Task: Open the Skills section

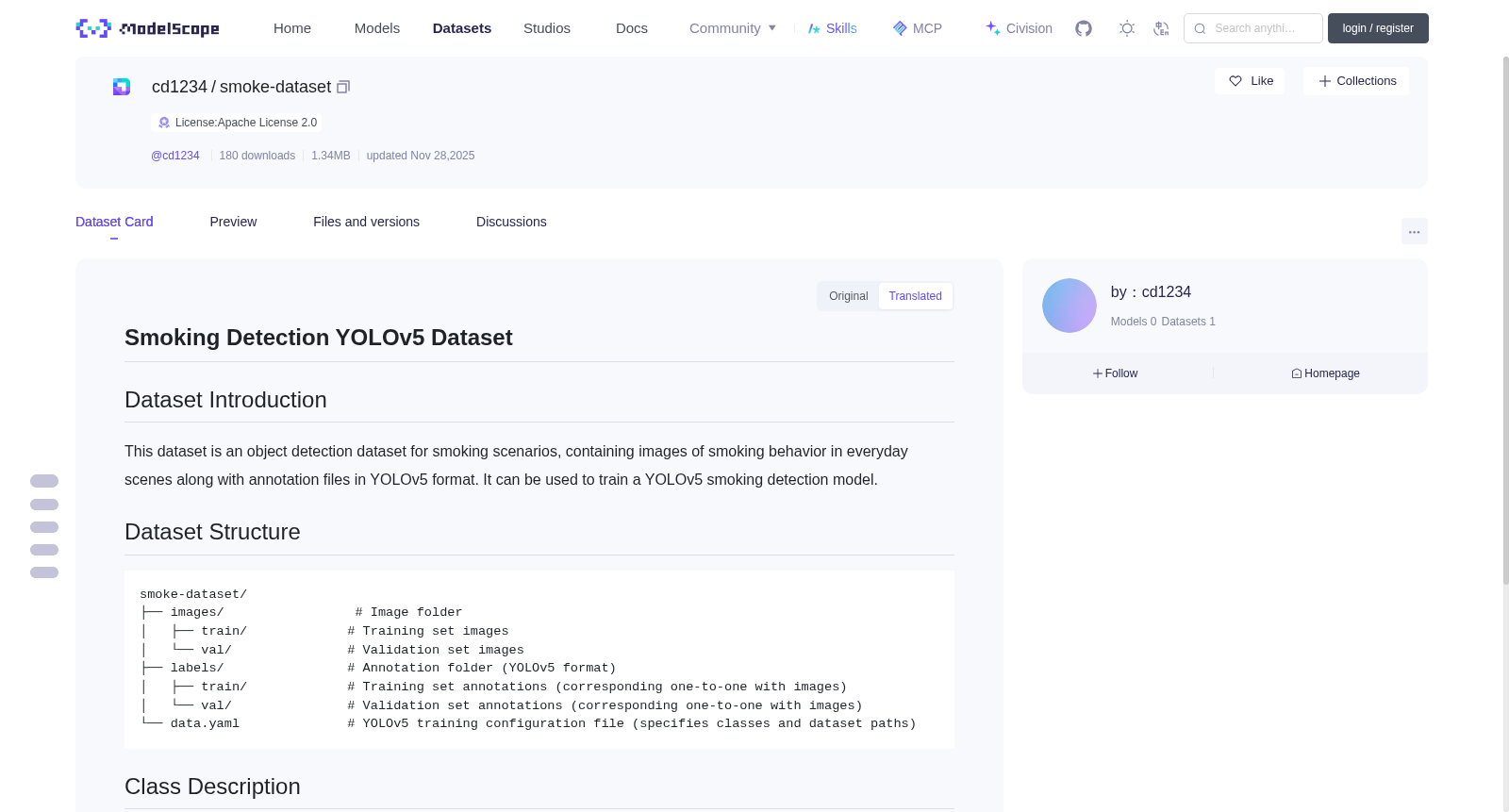Action: click(832, 28)
